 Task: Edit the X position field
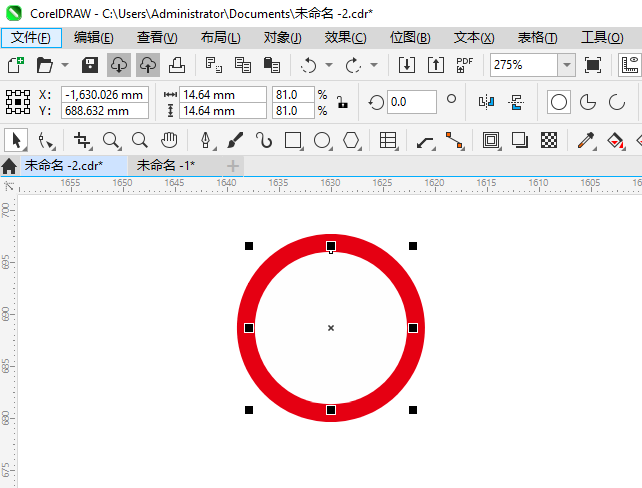[105, 95]
